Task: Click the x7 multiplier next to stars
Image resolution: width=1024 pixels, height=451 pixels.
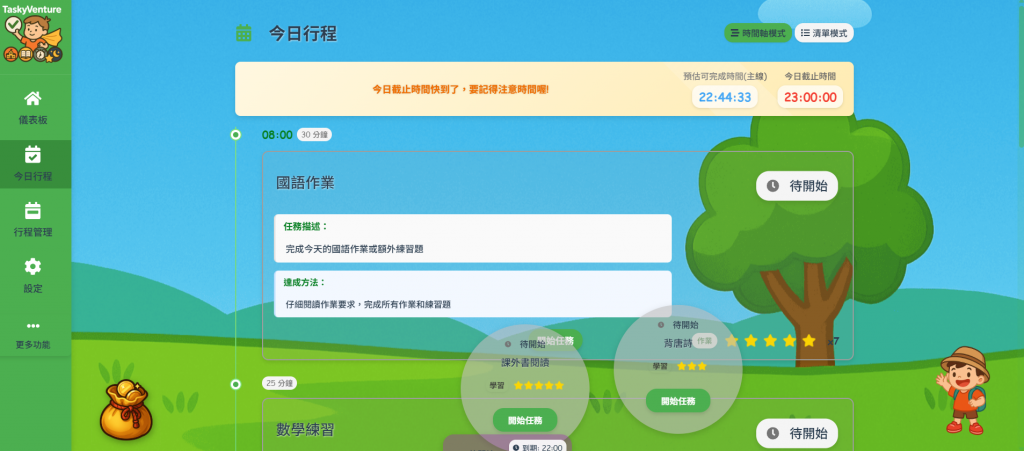Action: (x=833, y=341)
